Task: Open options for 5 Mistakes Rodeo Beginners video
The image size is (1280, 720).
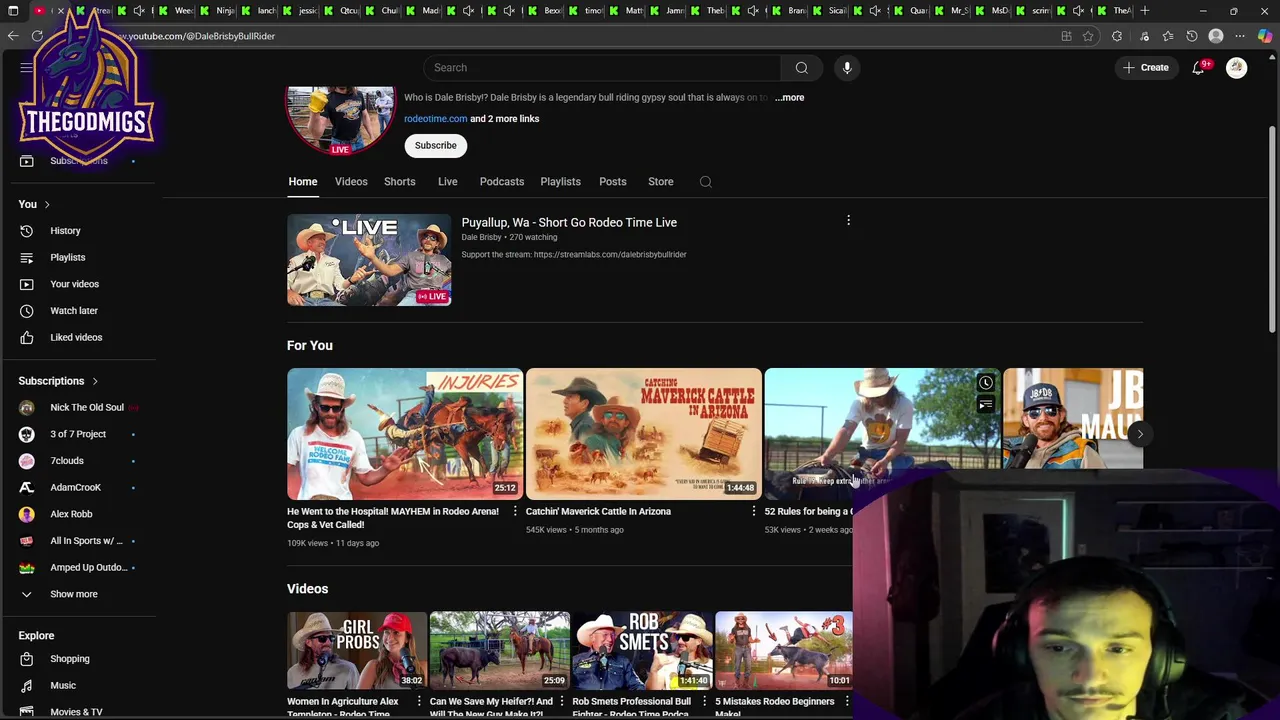Action: (x=847, y=701)
